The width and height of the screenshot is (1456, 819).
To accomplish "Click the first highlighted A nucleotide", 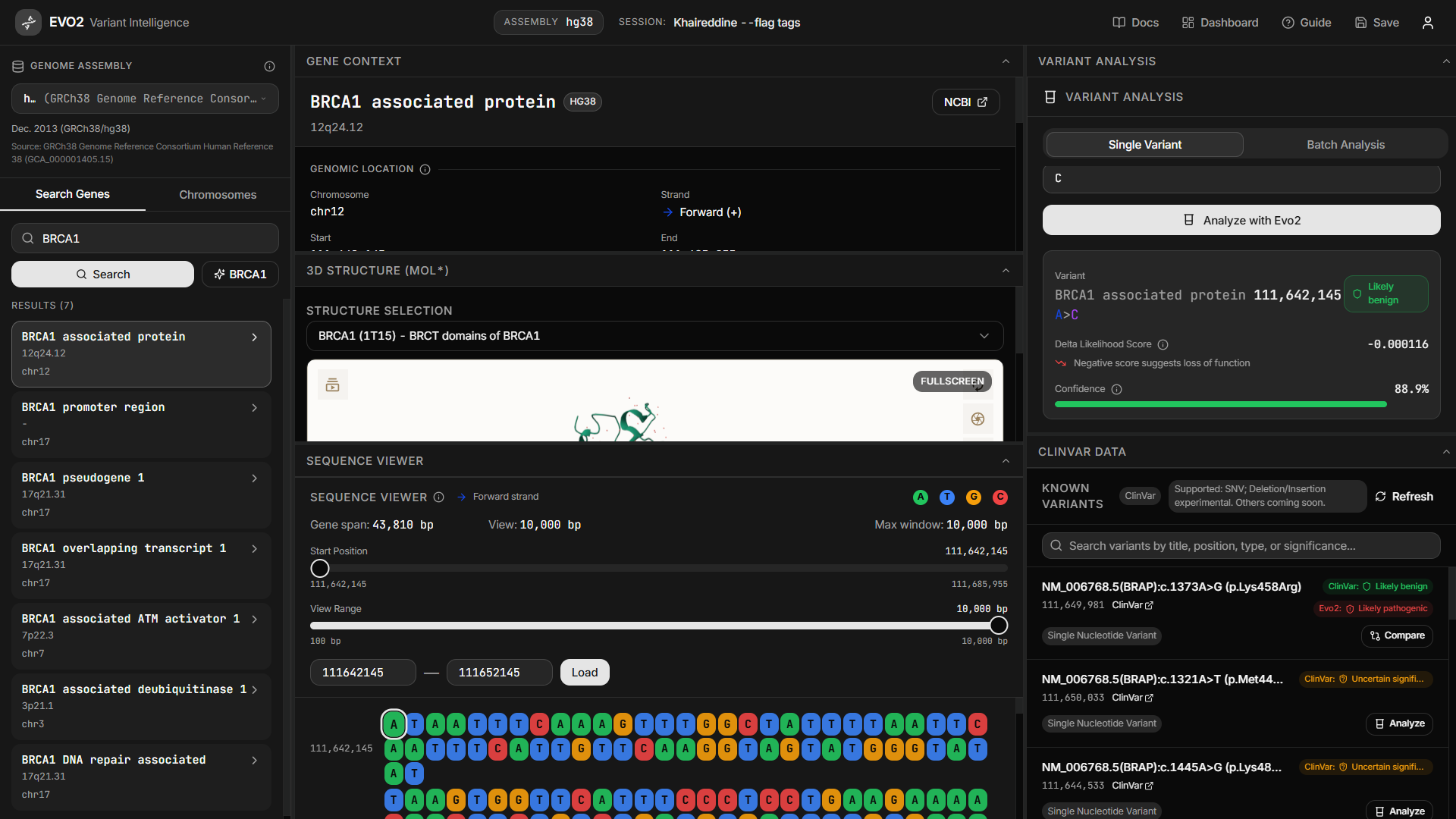I will pyautogui.click(x=394, y=724).
